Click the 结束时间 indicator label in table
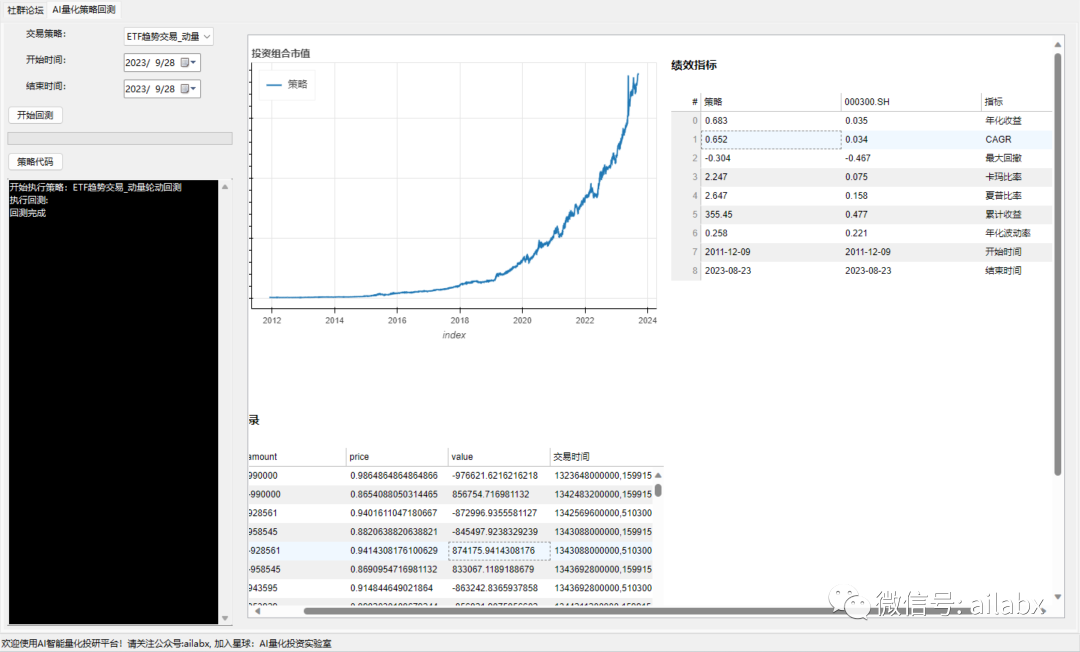 (1003, 271)
